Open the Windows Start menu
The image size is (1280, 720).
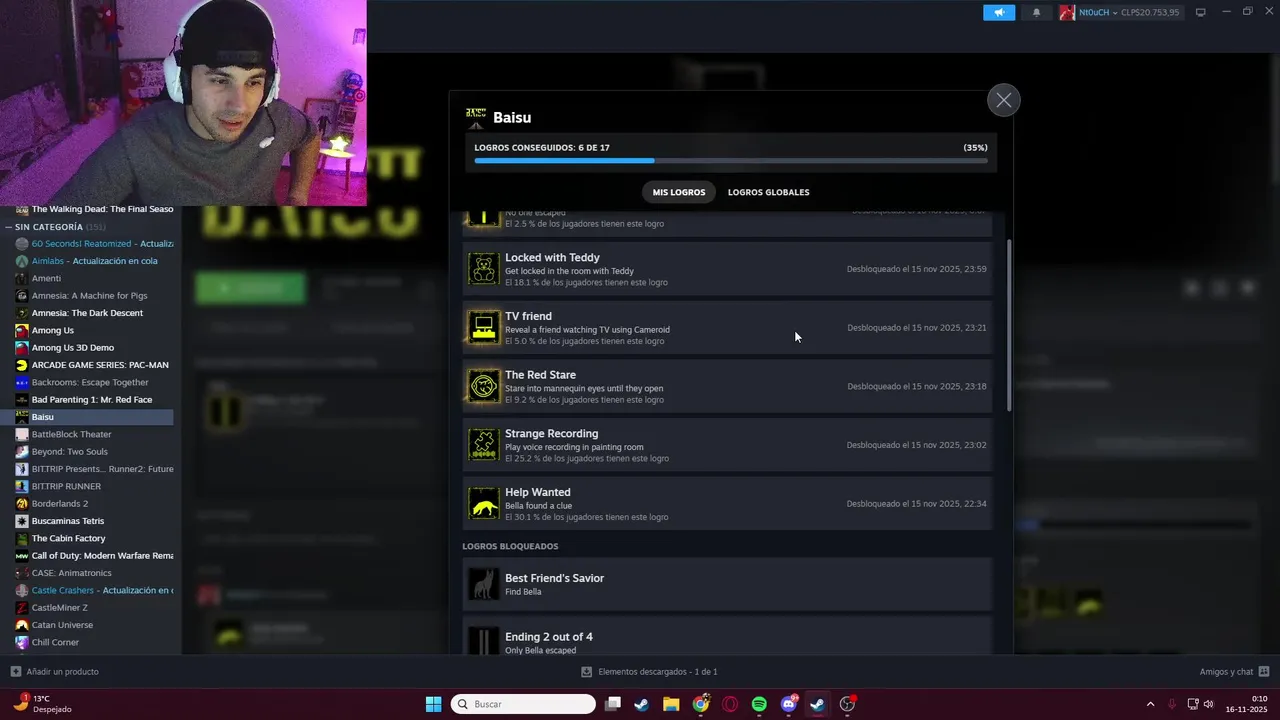tap(433, 704)
